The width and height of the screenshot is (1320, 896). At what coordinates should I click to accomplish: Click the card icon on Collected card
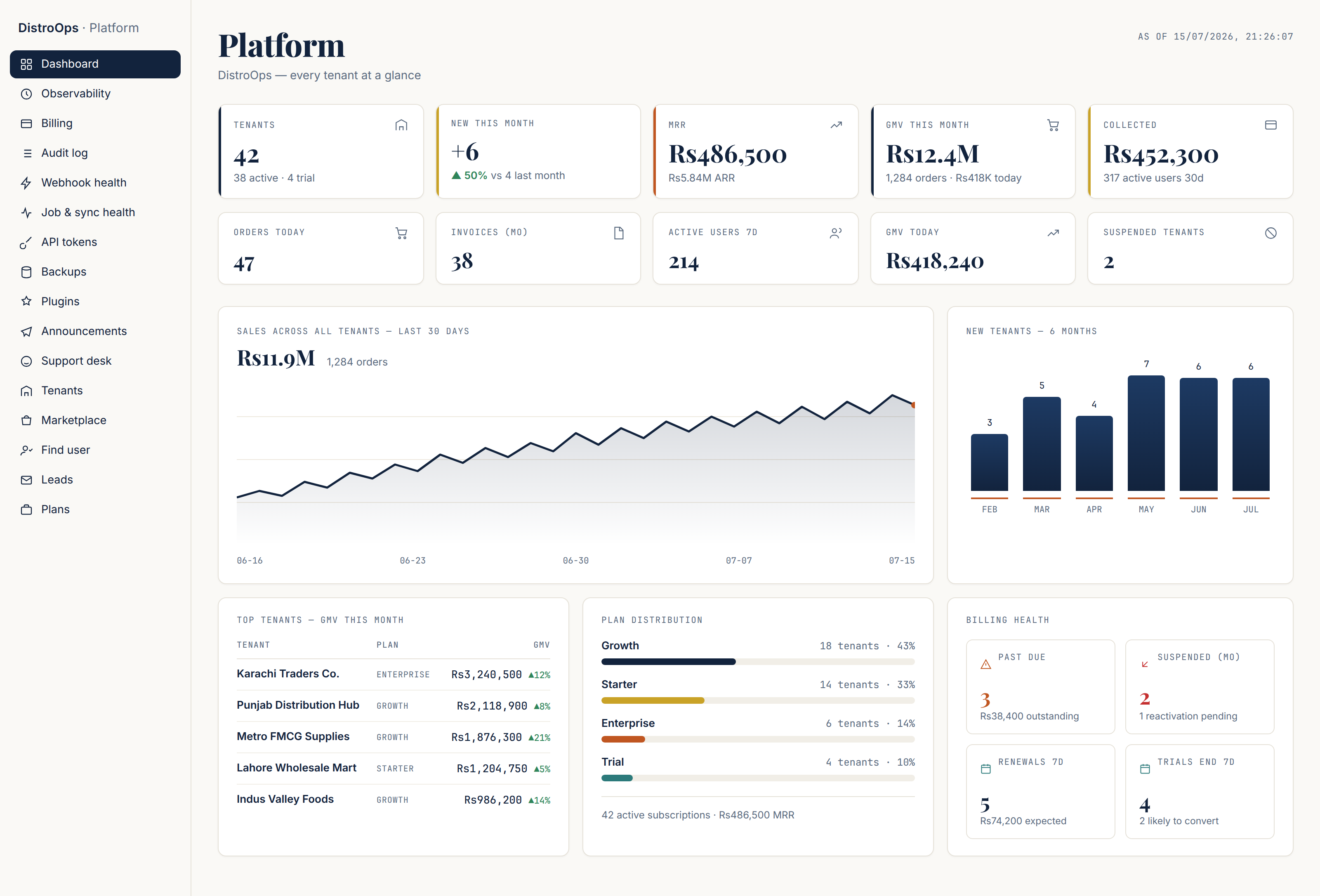point(1270,125)
